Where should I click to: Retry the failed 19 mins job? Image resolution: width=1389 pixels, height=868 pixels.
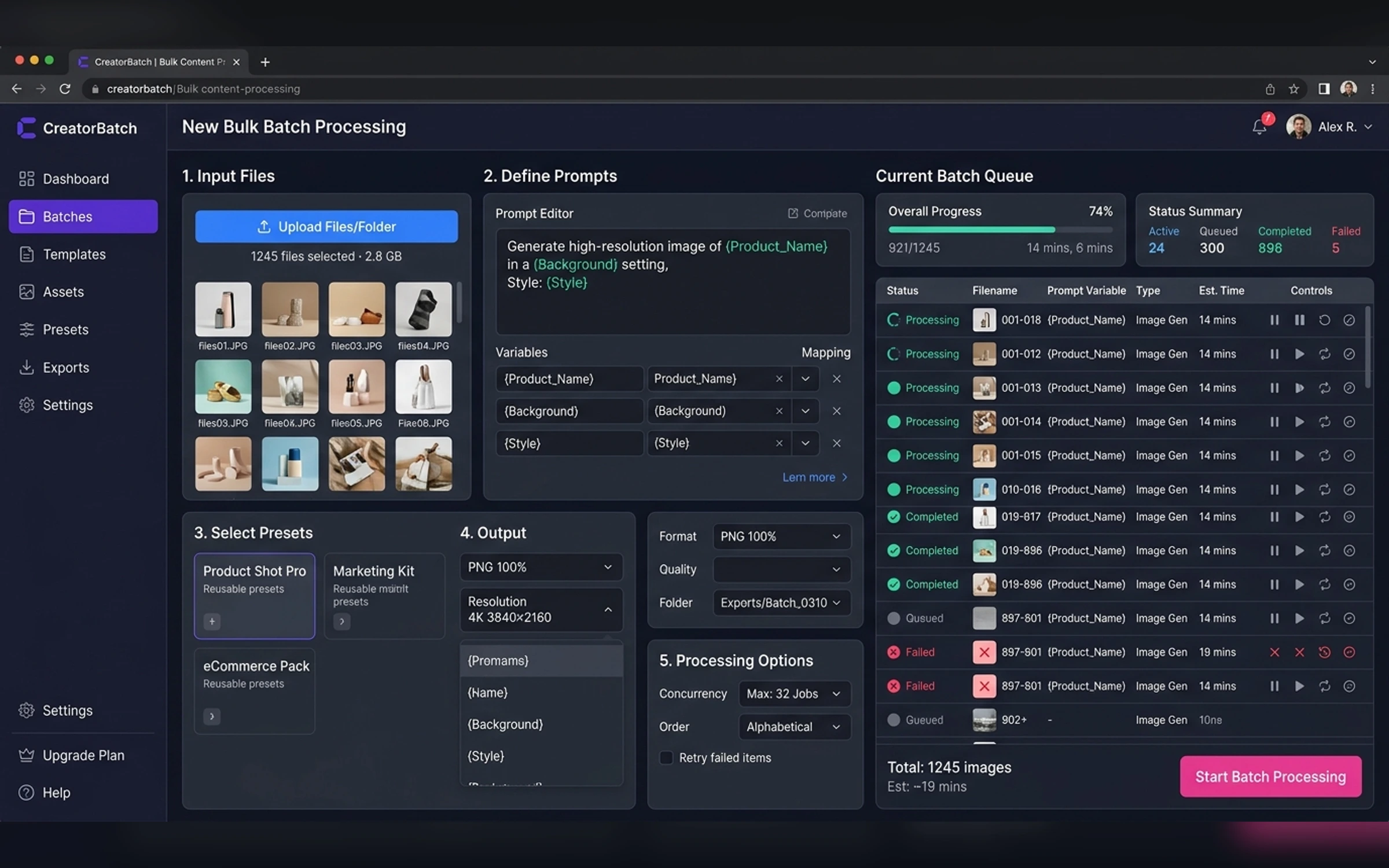point(1324,652)
